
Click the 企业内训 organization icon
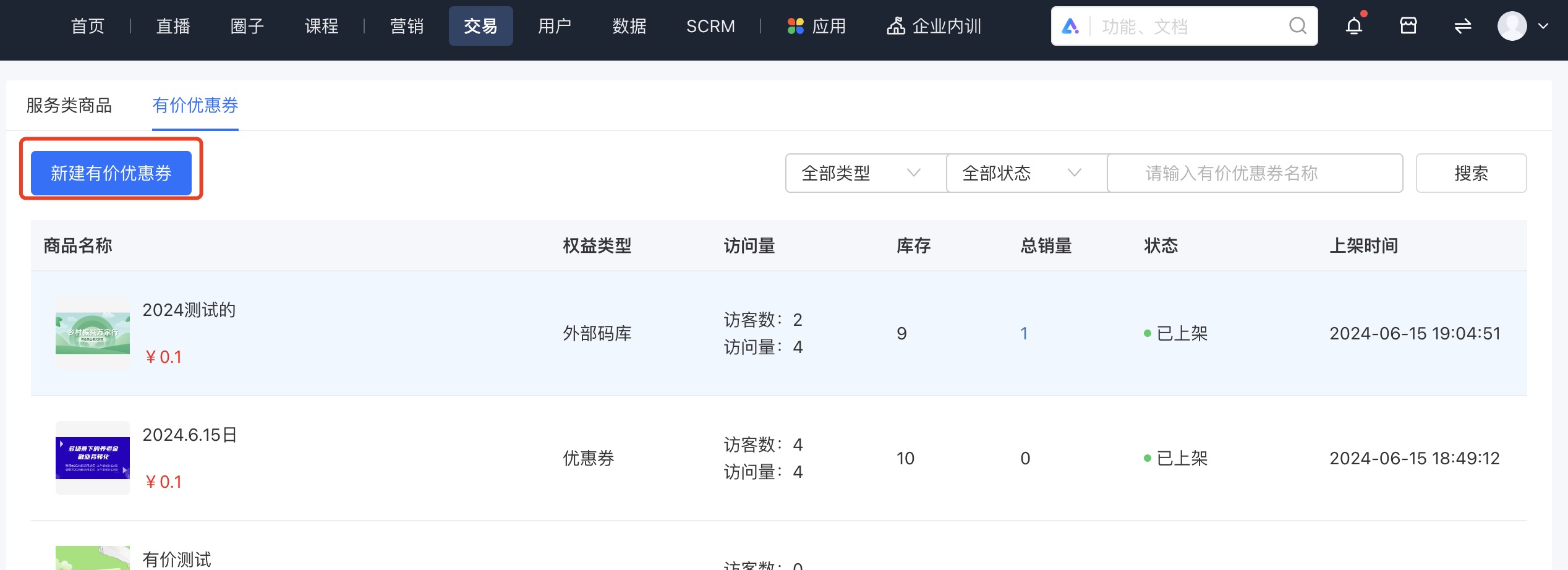[895, 26]
